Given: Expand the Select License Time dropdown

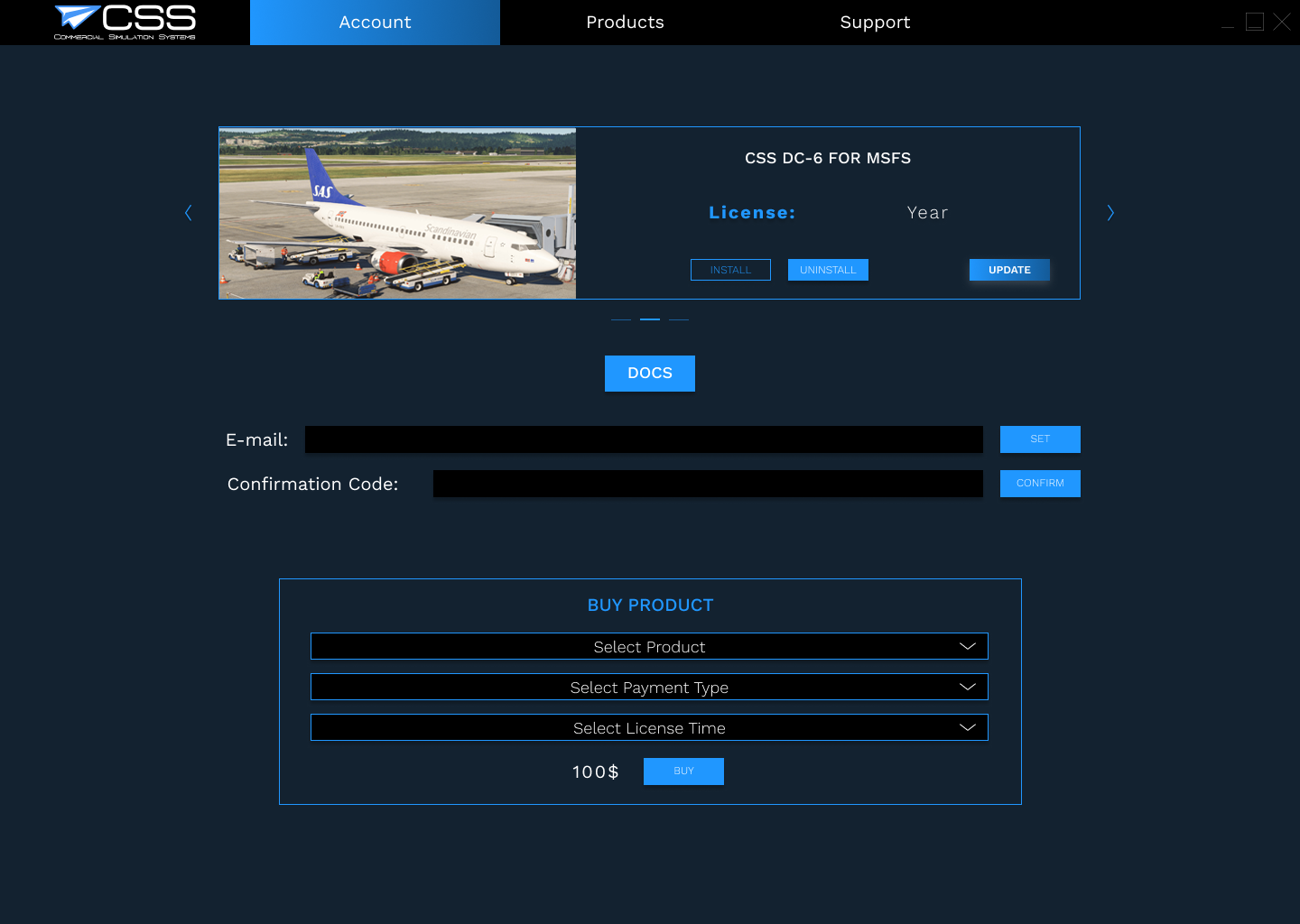Looking at the screenshot, I should click(x=649, y=727).
